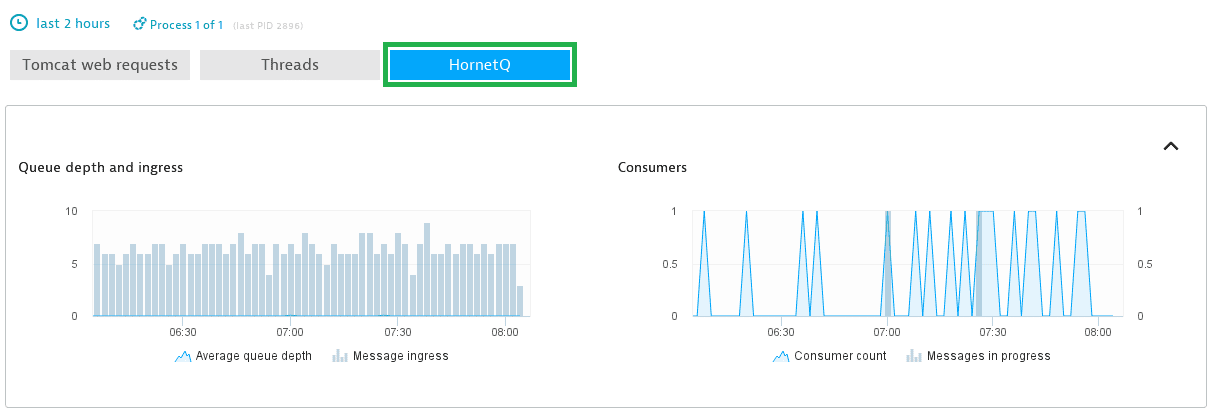Click the process gears icon
This screenshot has width=1211, height=412.
140,24
